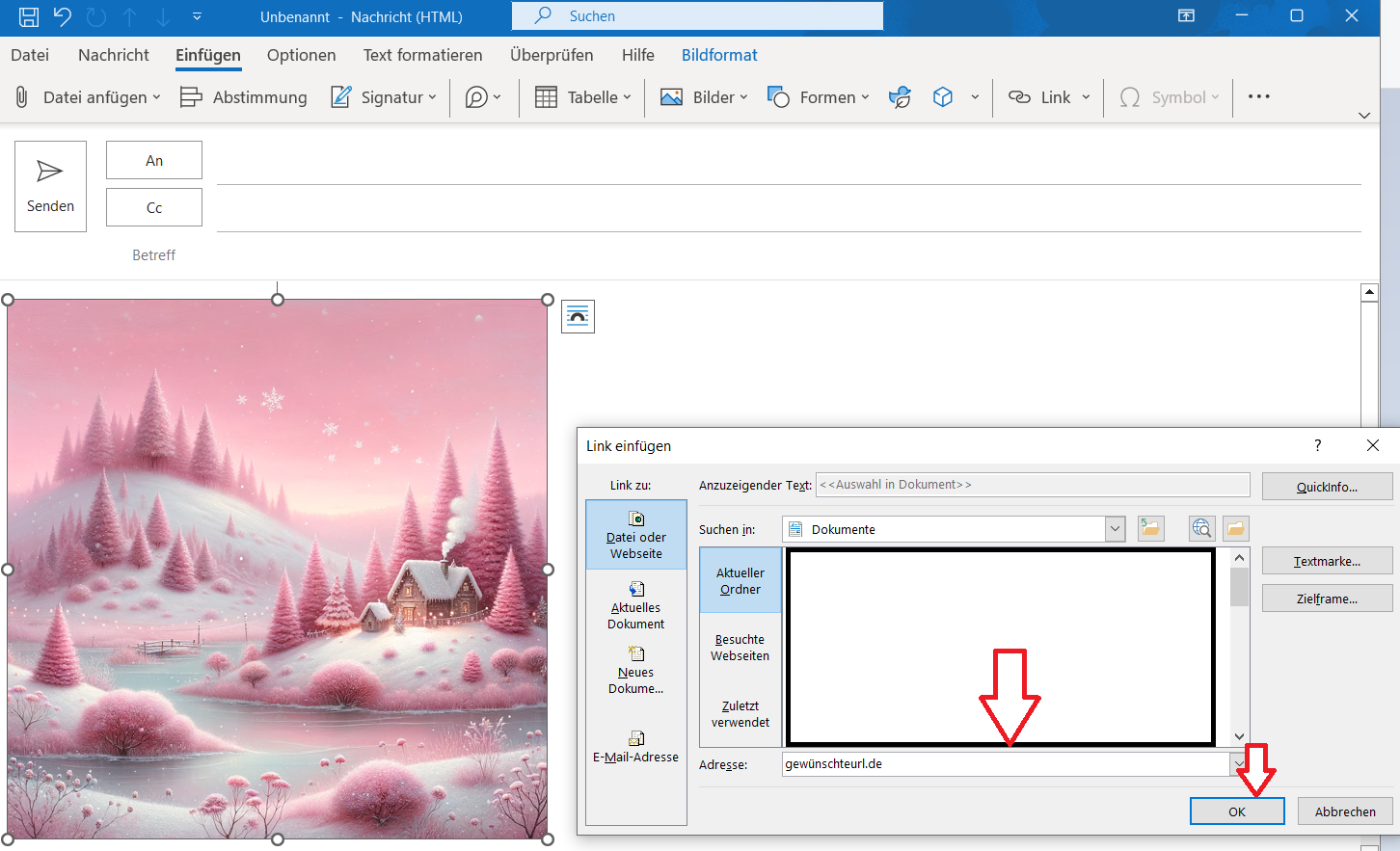Viewport: 1400px width, 851px height.
Task: Select Besuchte Webseiten view
Action: (740, 648)
